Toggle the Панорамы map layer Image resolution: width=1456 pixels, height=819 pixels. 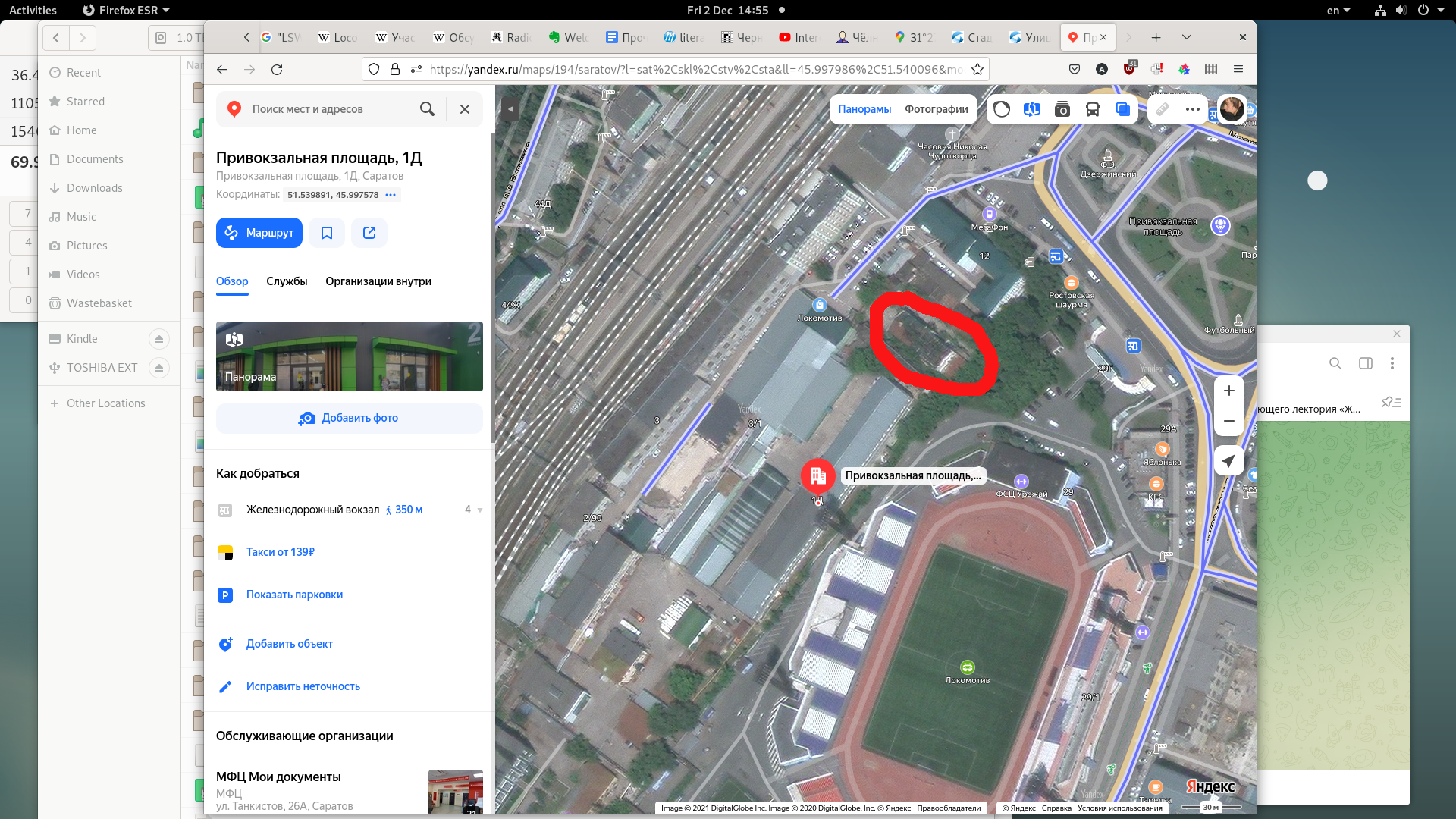tap(864, 109)
